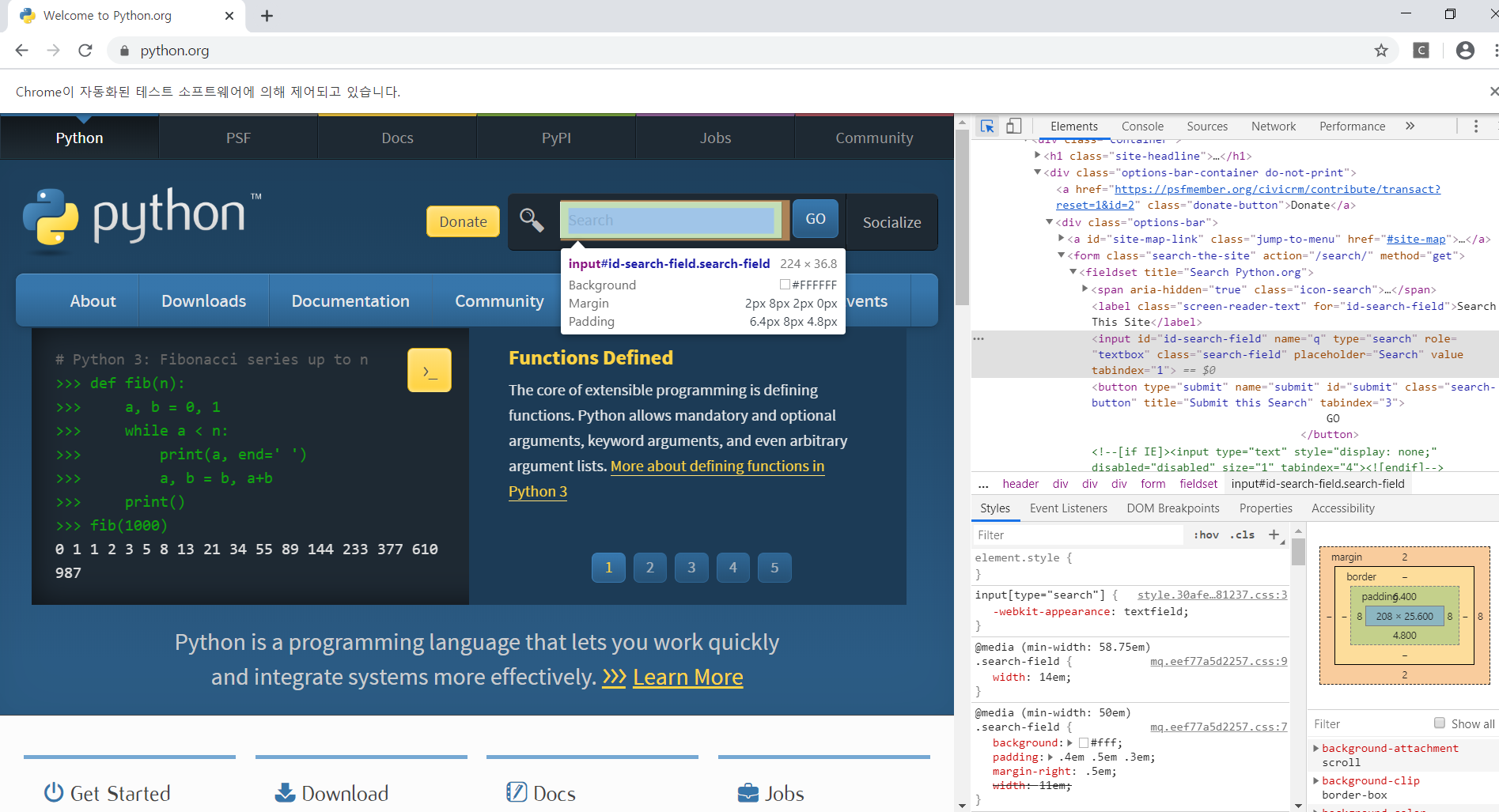This screenshot has width=1499, height=812.
Task: Expand the background shorthand in styles
Action: [1069, 743]
